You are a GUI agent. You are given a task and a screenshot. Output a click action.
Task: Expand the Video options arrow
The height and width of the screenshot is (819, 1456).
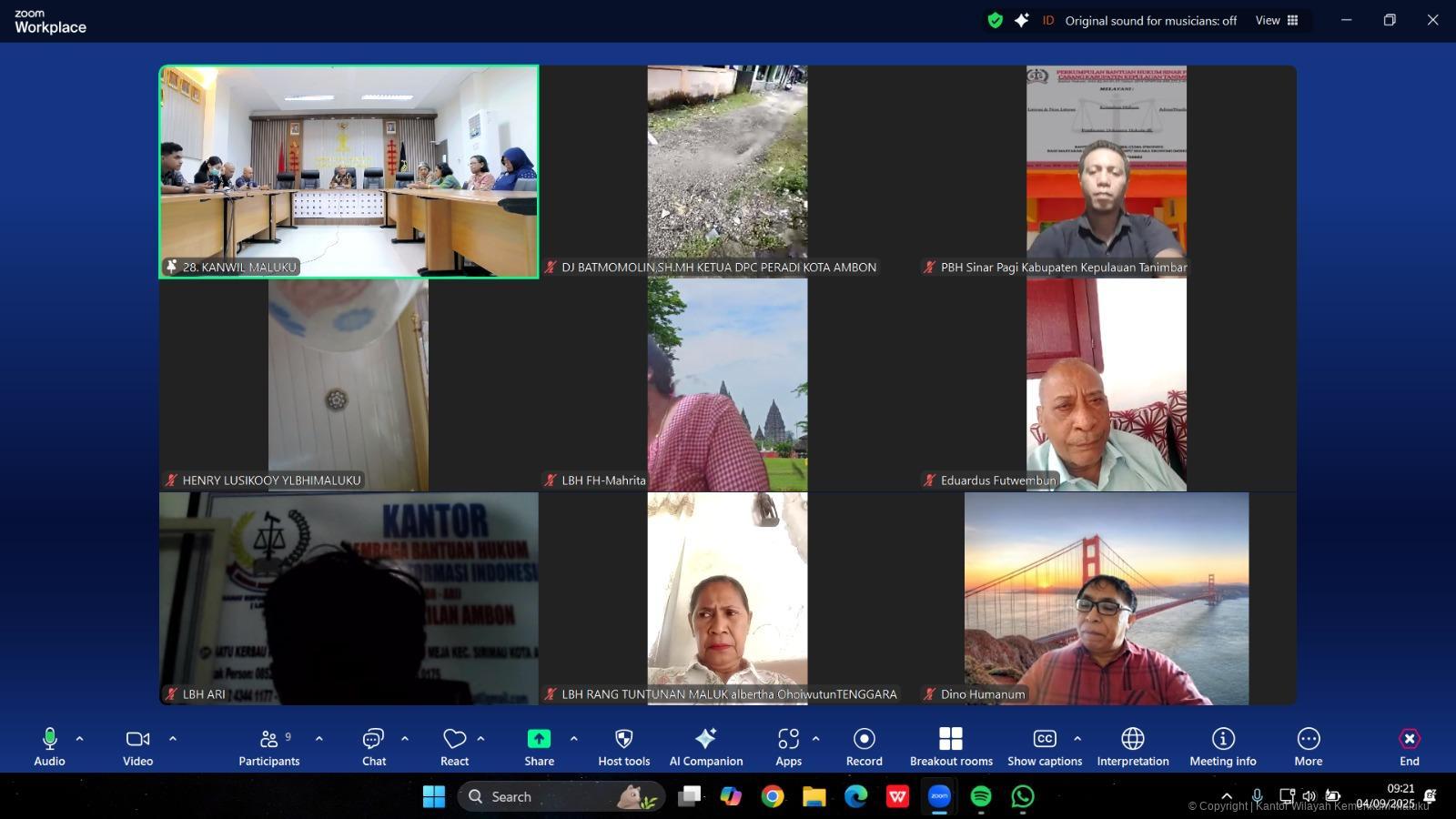(173, 738)
